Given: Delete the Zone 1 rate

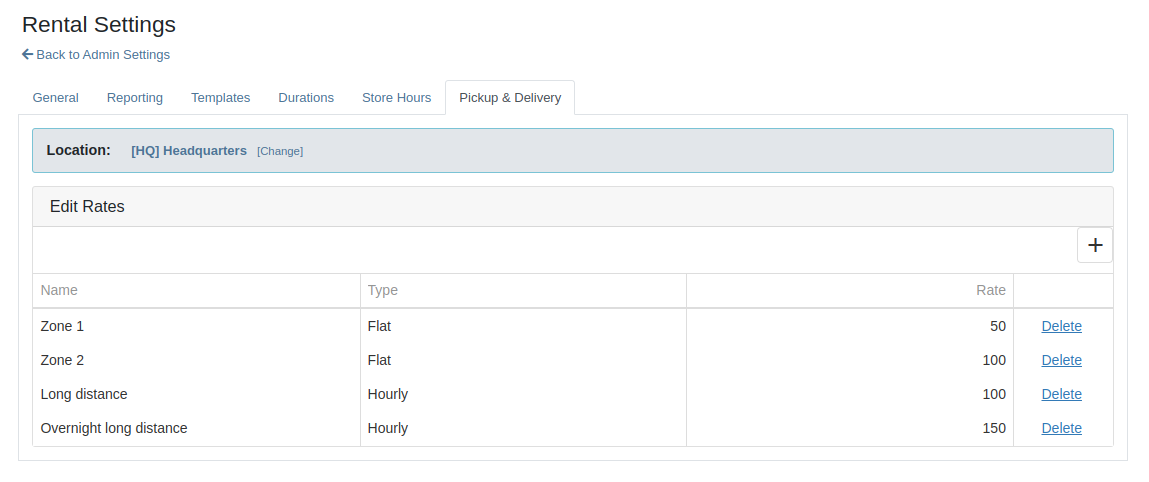Looking at the screenshot, I should (x=1061, y=326).
